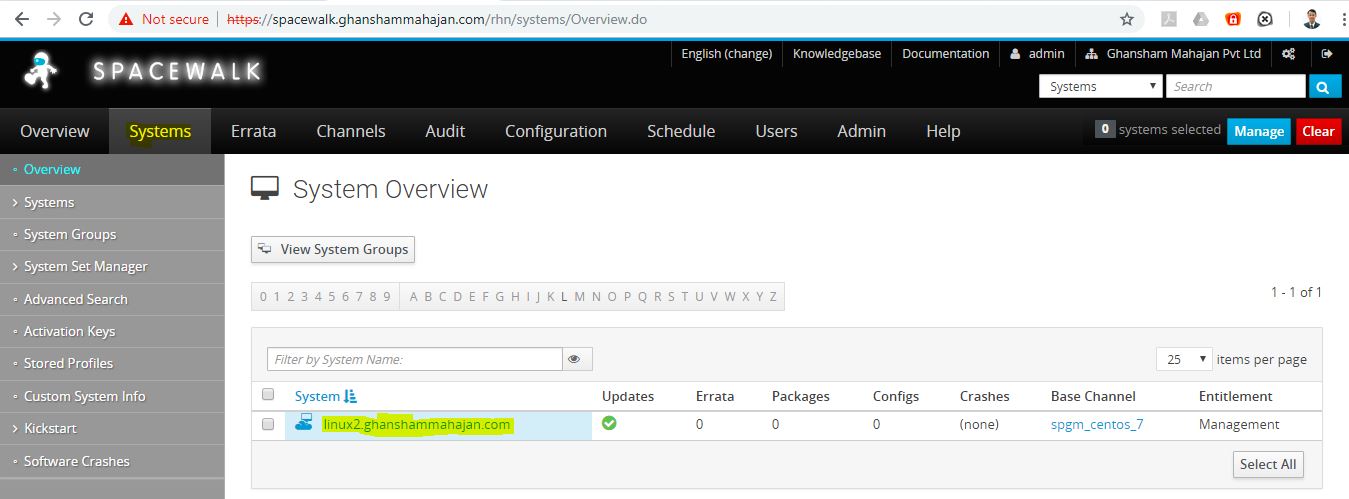Click the eye icon beside filter field
Viewport: 1349px width, 499px height.
click(x=577, y=359)
